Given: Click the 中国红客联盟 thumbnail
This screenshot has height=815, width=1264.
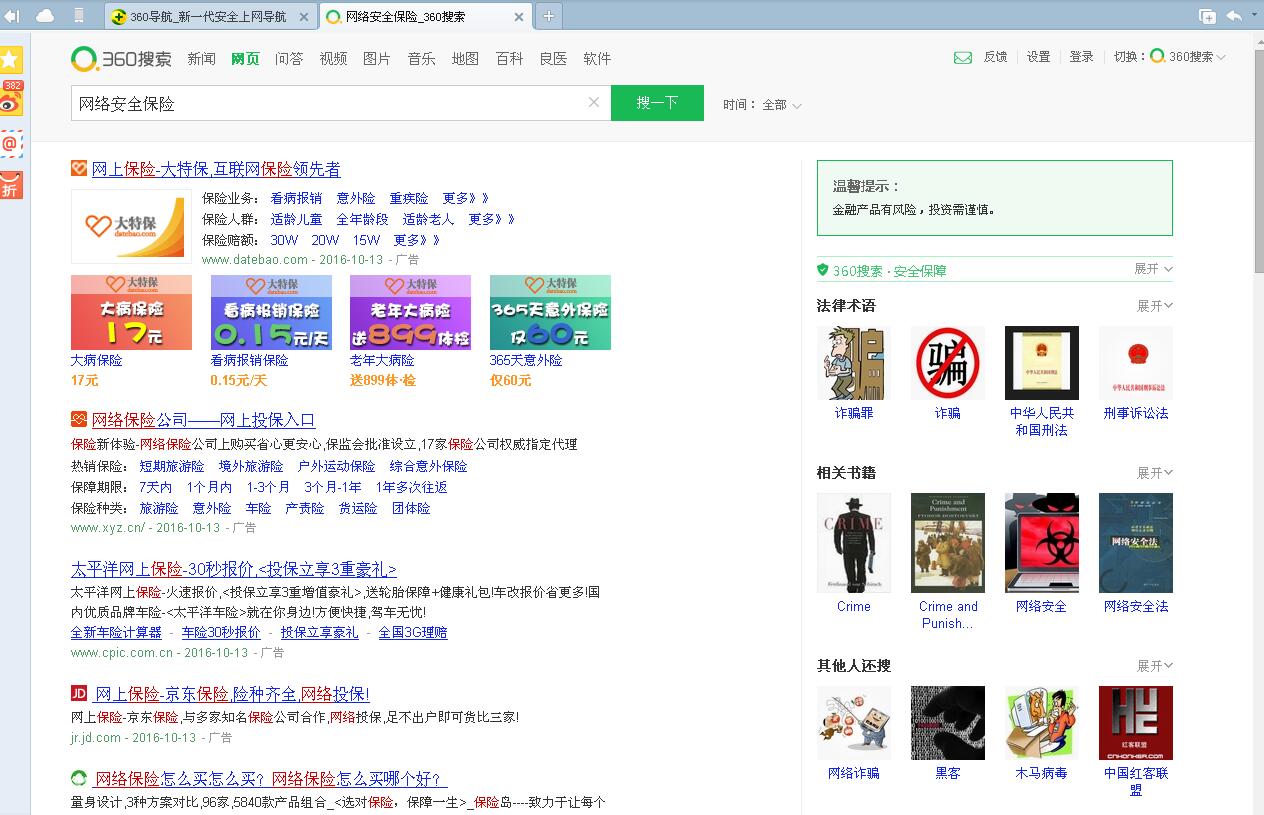Looking at the screenshot, I should tap(1136, 723).
